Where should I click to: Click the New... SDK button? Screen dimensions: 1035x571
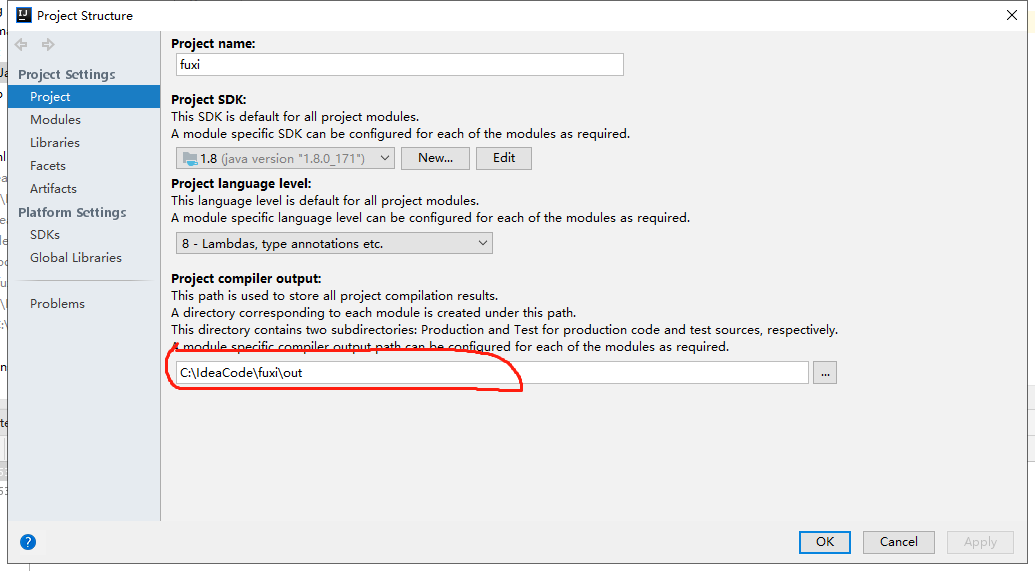pyautogui.click(x=436, y=158)
